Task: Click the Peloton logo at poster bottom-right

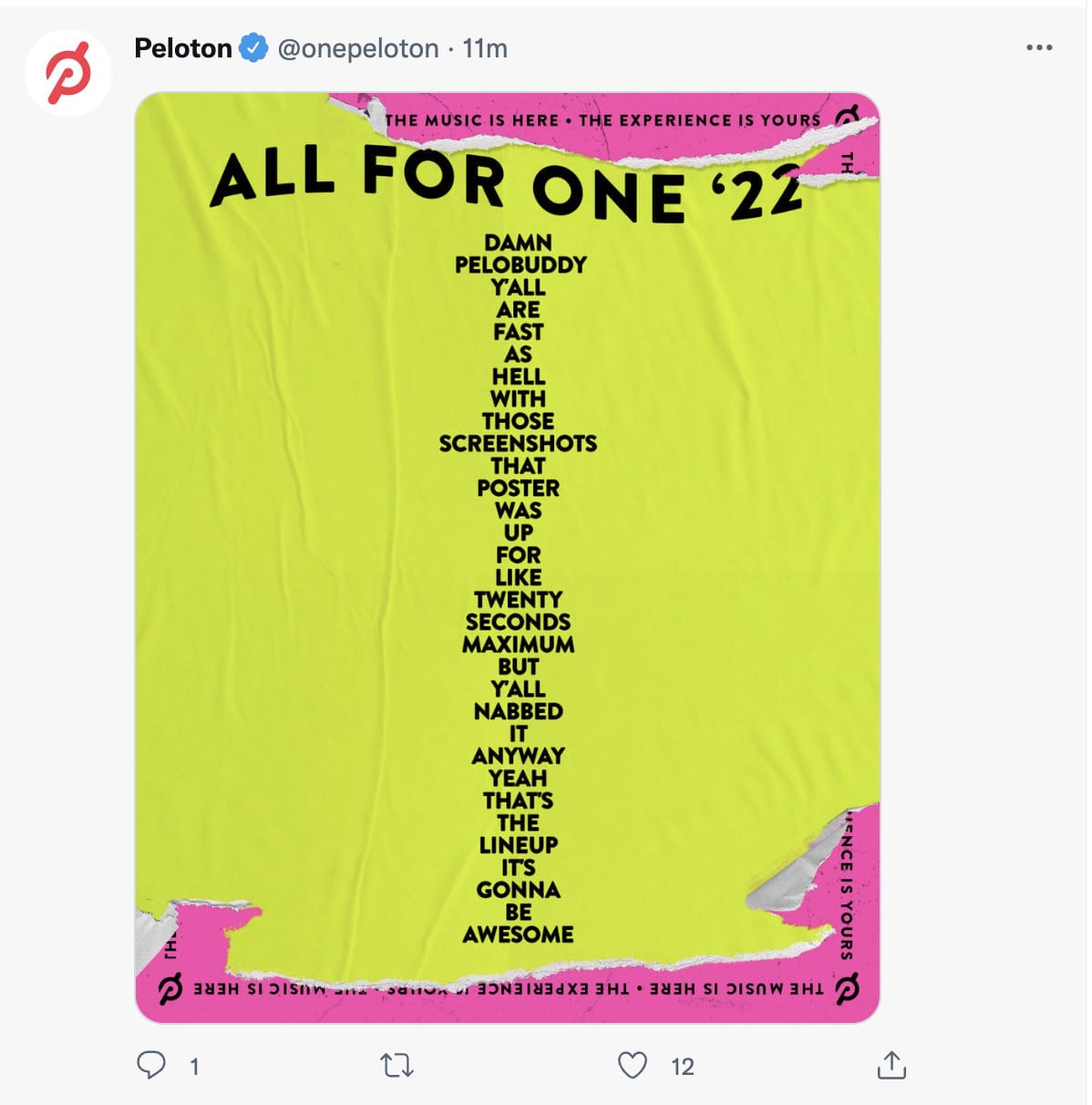Action: point(847,989)
